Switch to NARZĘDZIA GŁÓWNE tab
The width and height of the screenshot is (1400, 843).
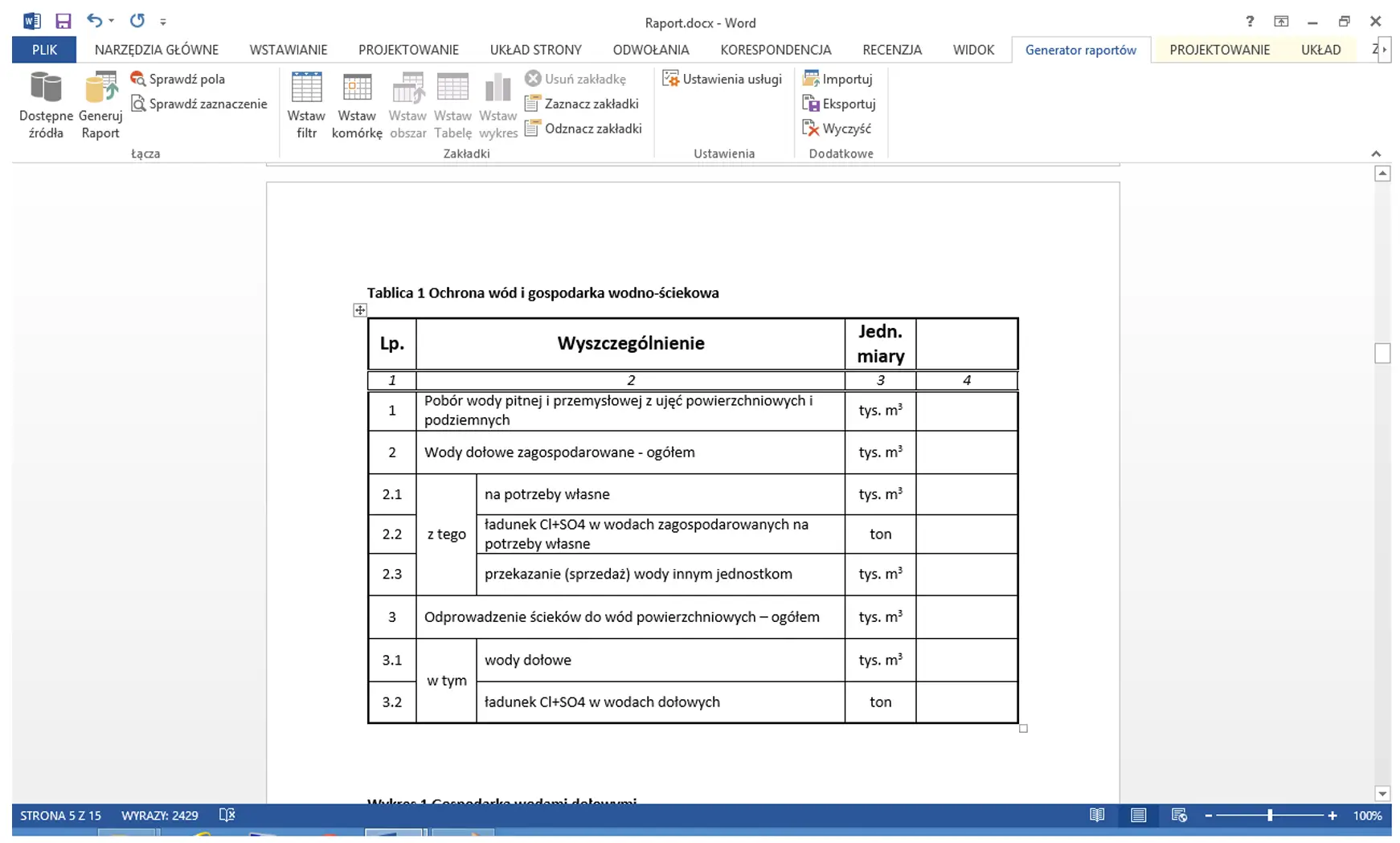coord(157,50)
